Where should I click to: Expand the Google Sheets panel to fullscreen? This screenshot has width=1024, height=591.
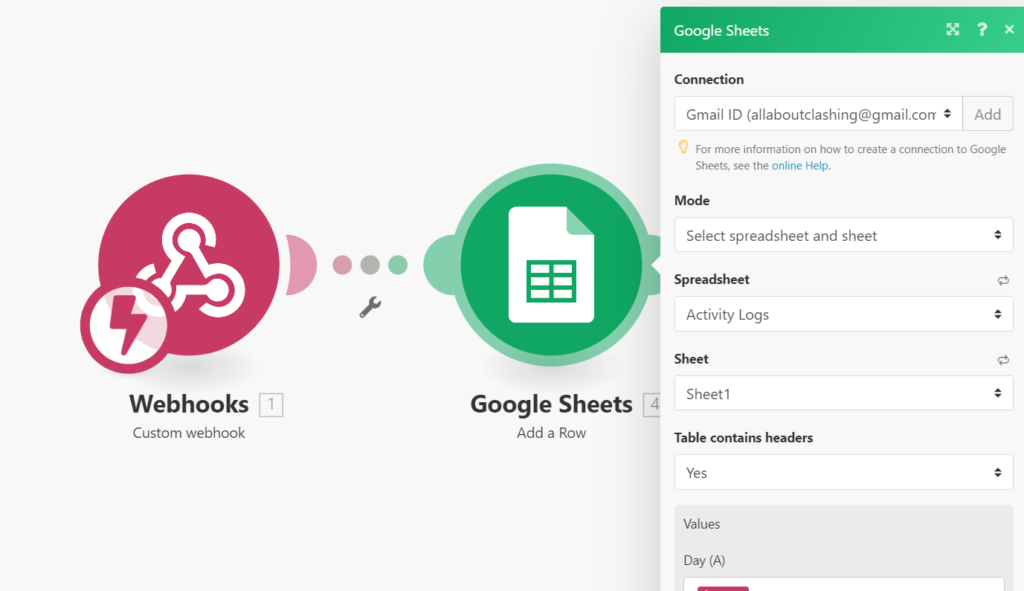(x=953, y=29)
